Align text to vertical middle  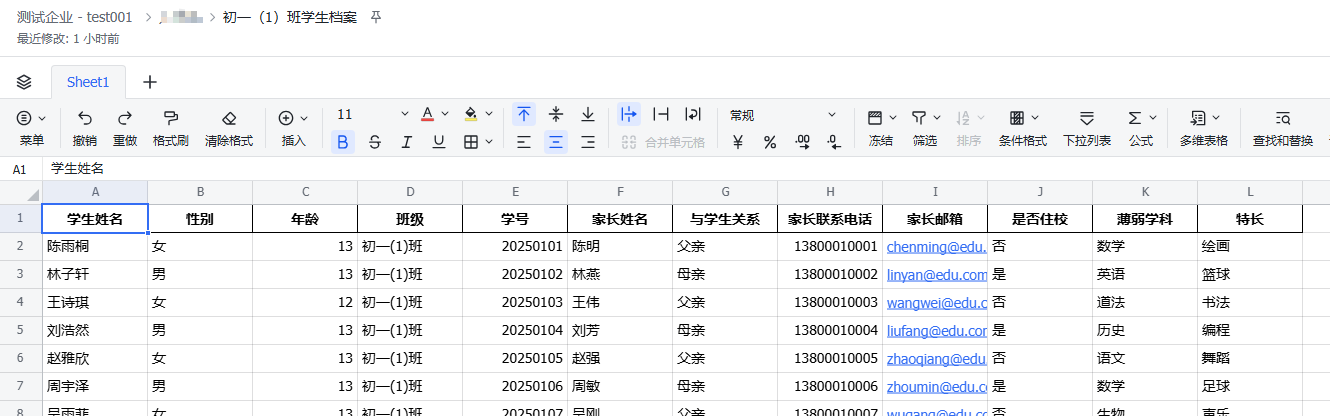click(x=556, y=114)
